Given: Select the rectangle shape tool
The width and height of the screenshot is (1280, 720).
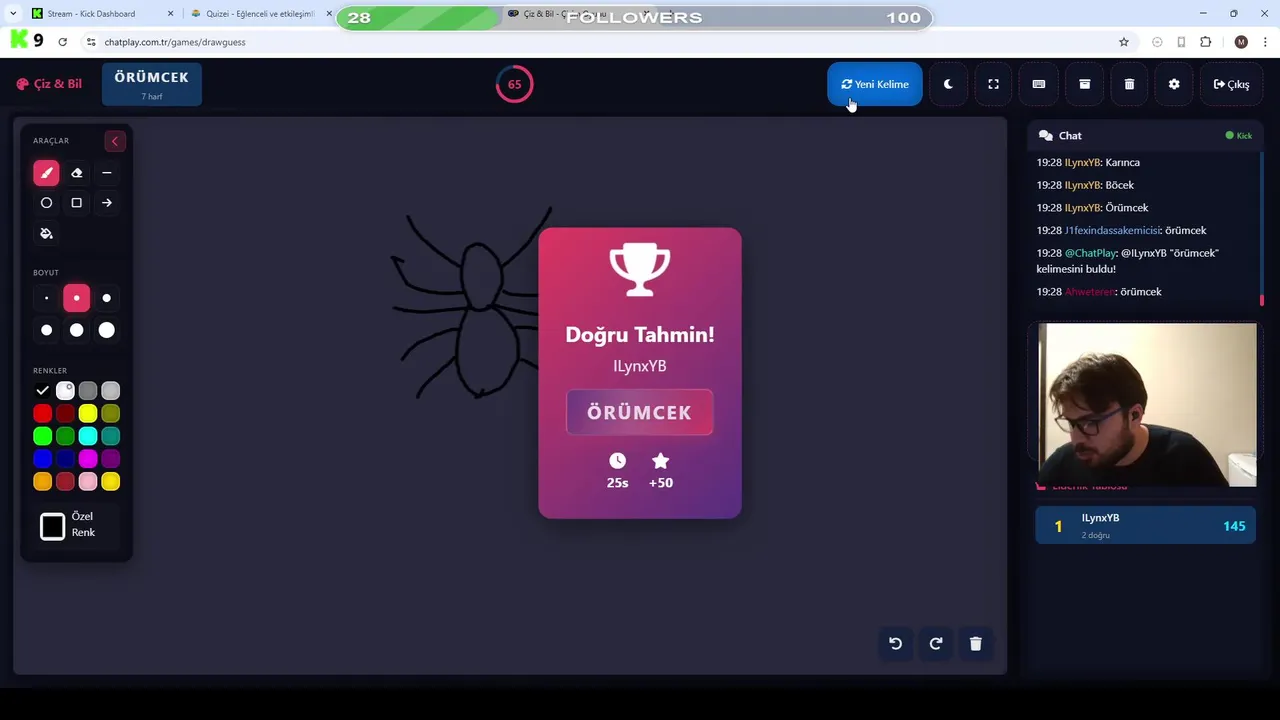Looking at the screenshot, I should pyautogui.click(x=76, y=203).
